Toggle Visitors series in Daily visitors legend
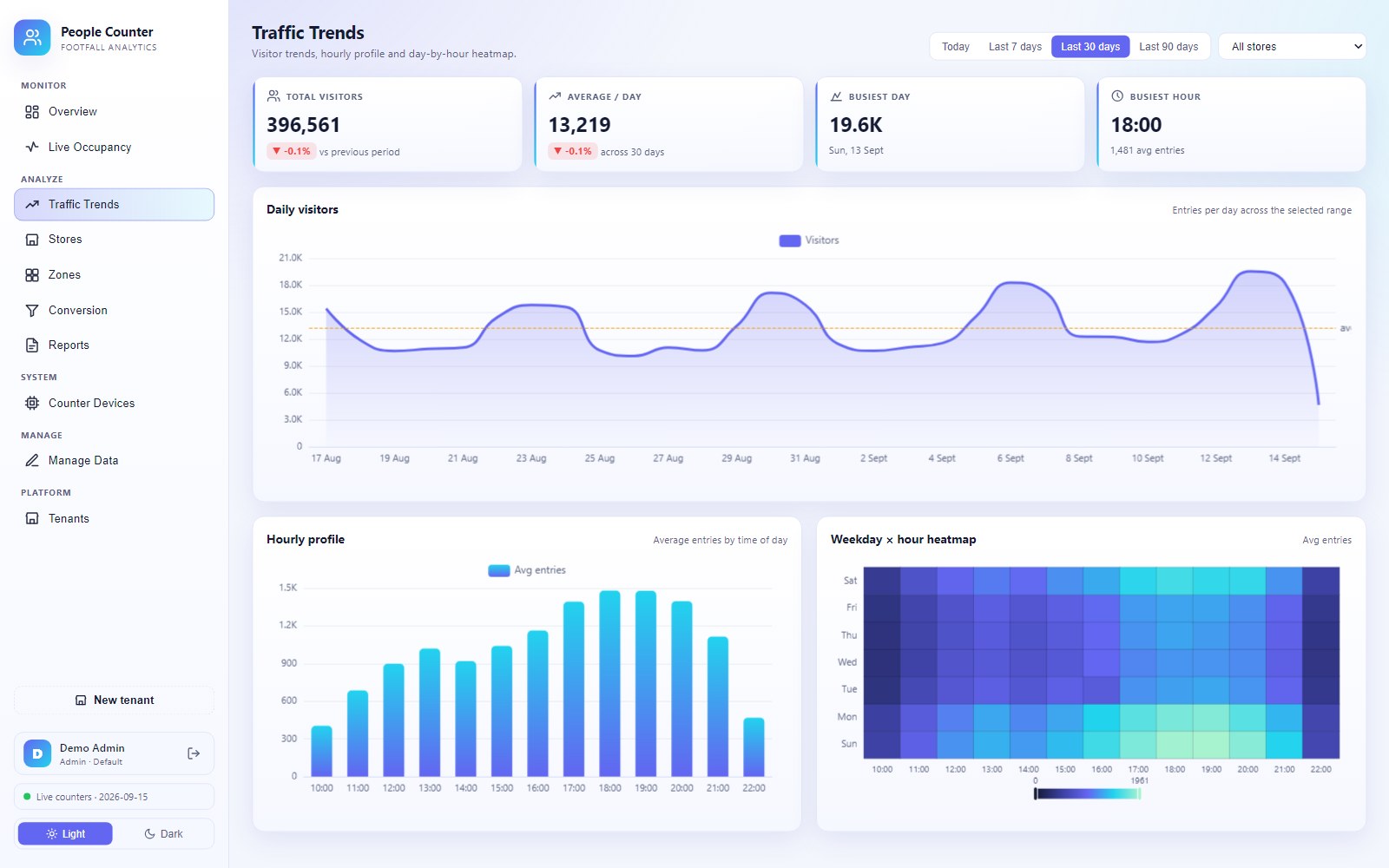The width and height of the screenshot is (1389, 868). (x=809, y=240)
